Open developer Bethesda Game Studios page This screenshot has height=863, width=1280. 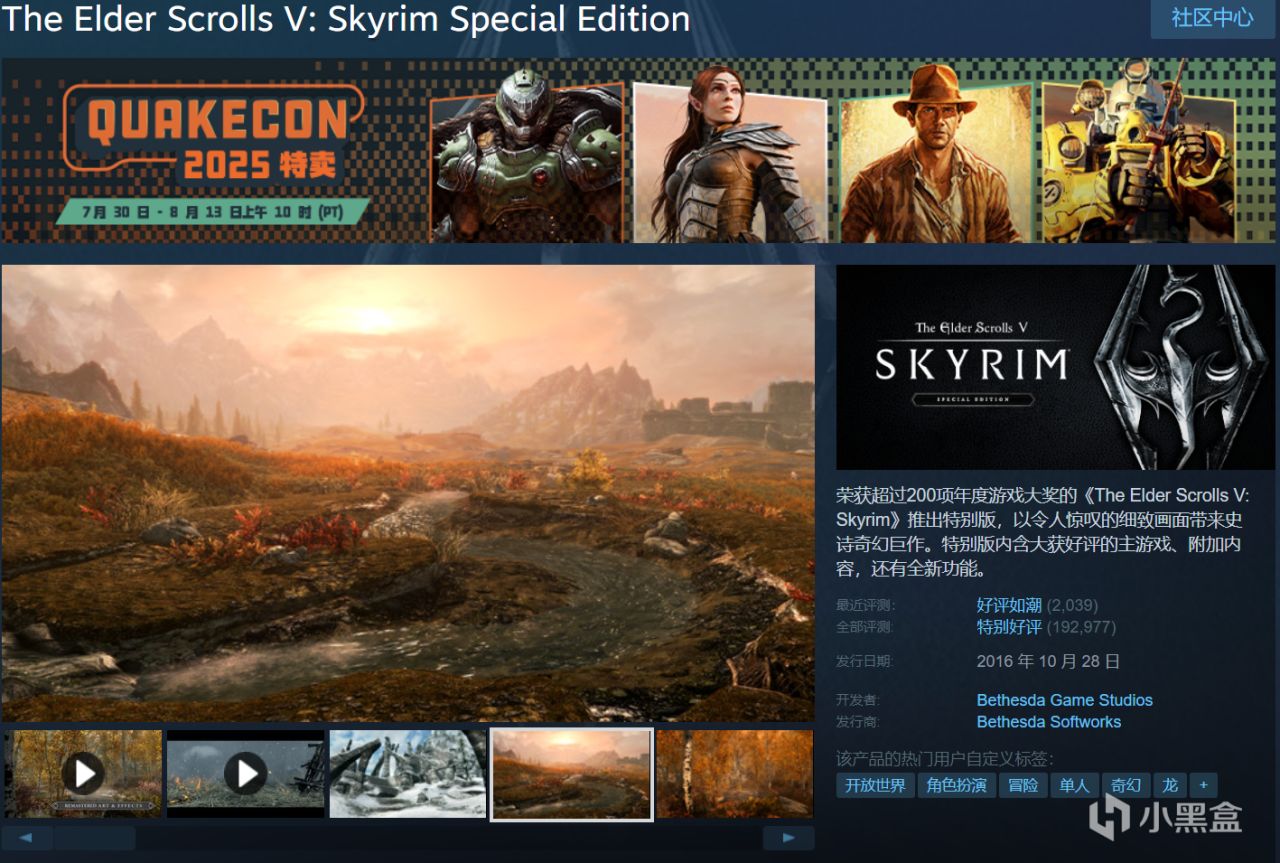[x=1064, y=700]
